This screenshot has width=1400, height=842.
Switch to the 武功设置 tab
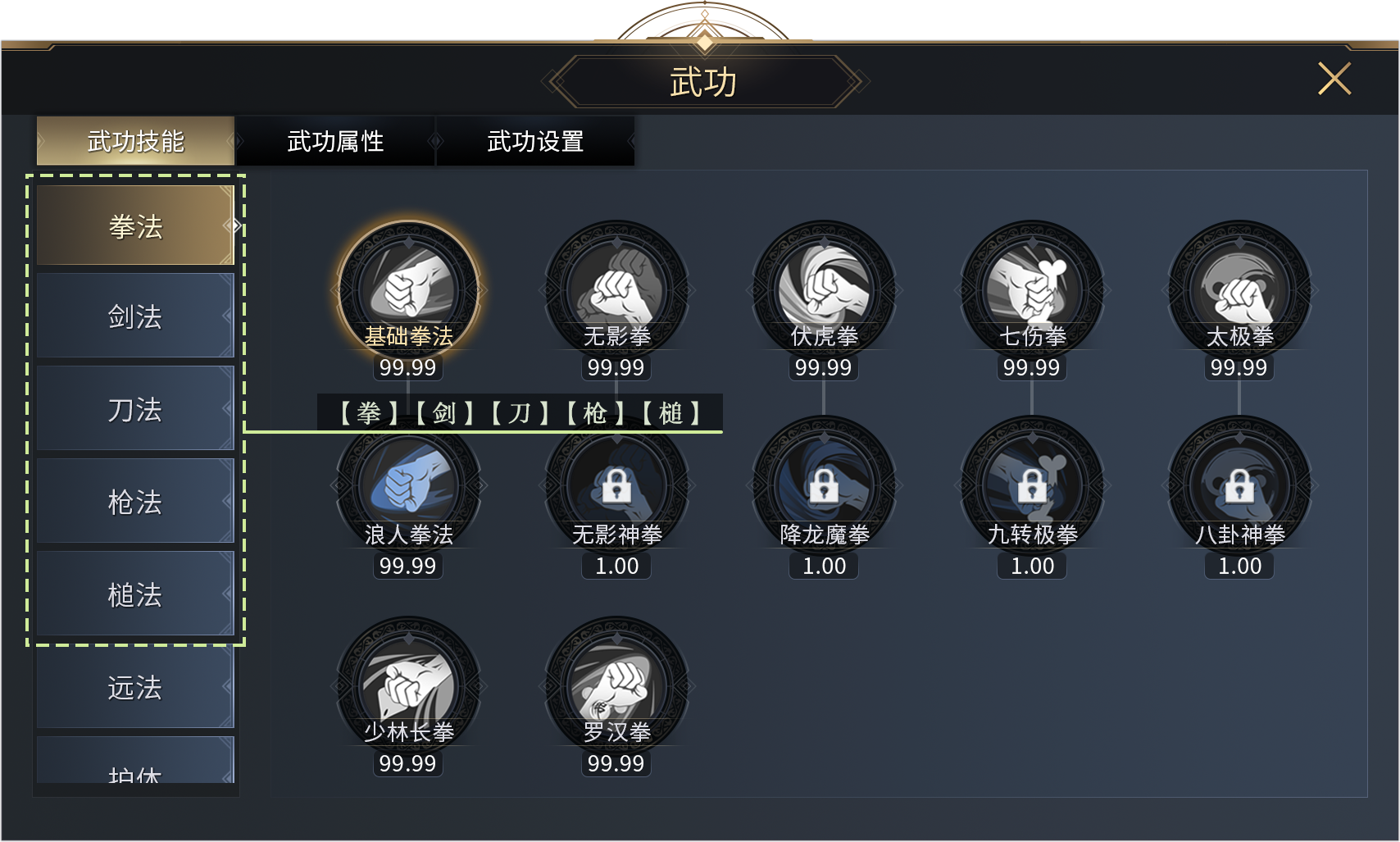535,141
